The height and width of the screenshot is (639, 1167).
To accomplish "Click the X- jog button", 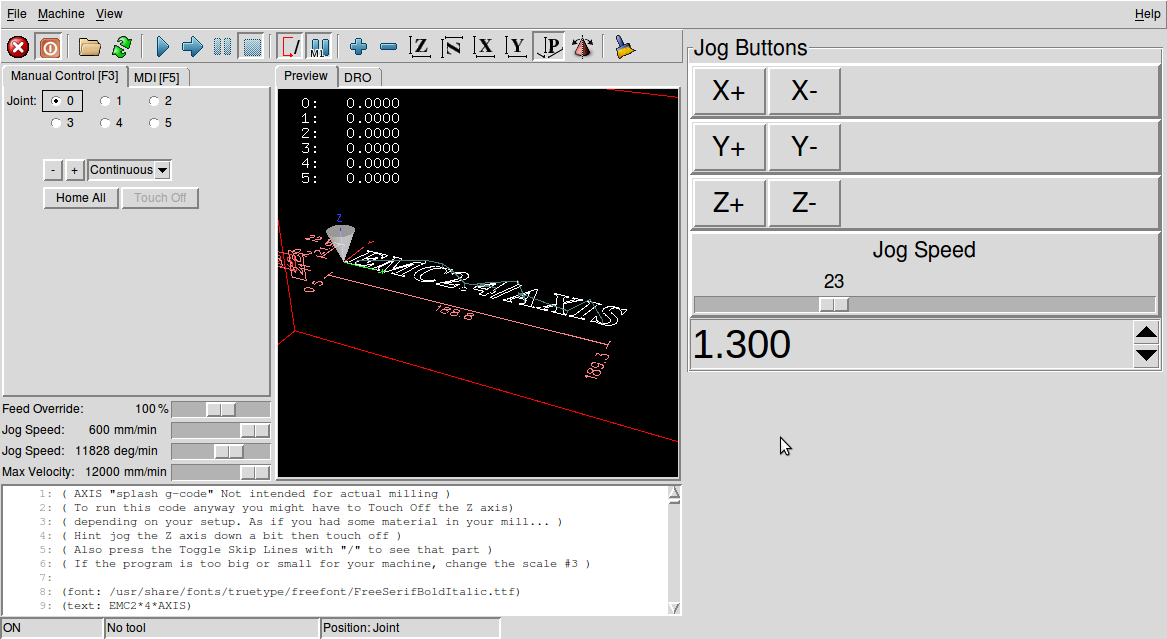I will pos(805,91).
